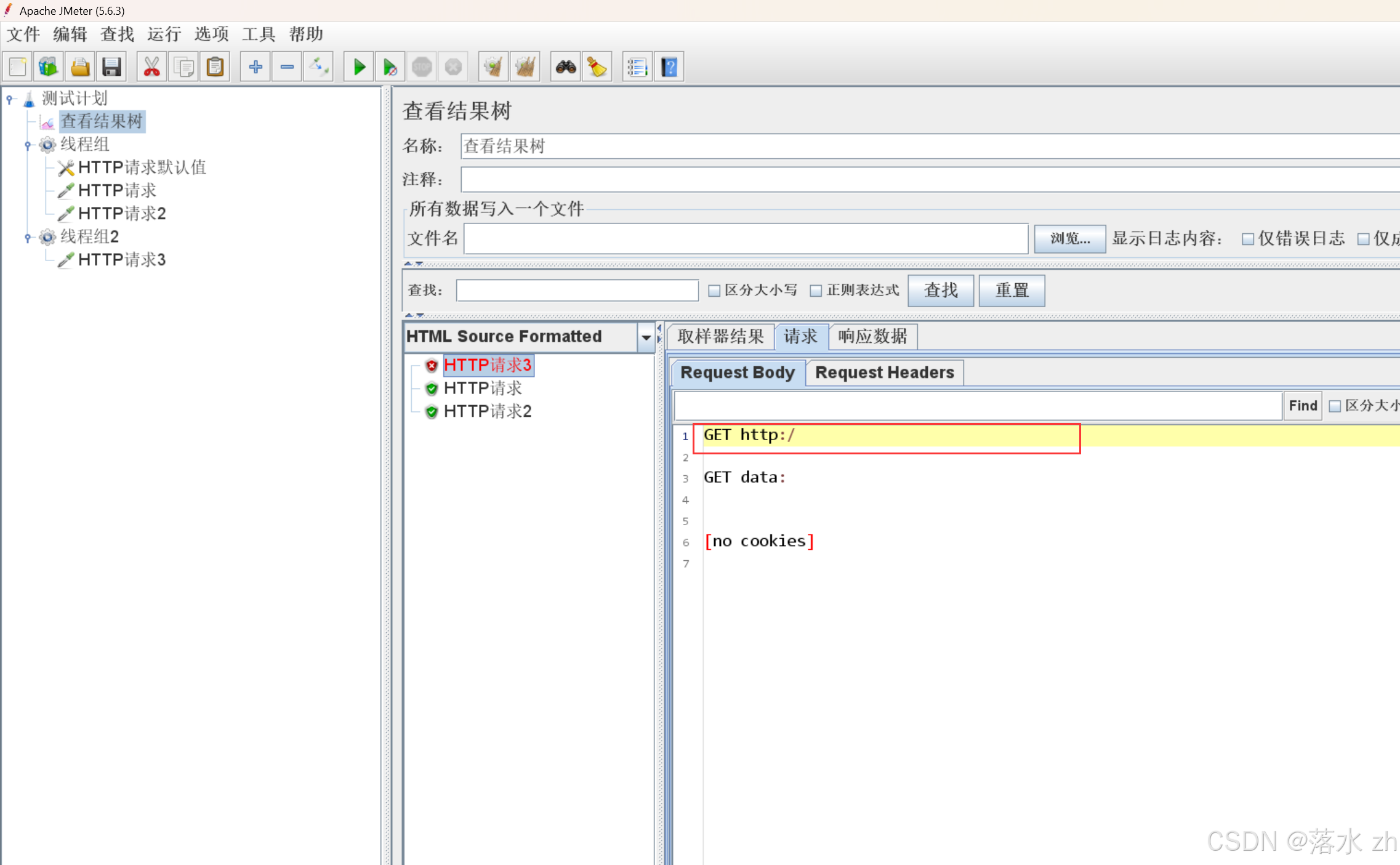This screenshot has width=1400, height=865.
Task: Click the Find text field in request body
Action: (x=978, y=406)
